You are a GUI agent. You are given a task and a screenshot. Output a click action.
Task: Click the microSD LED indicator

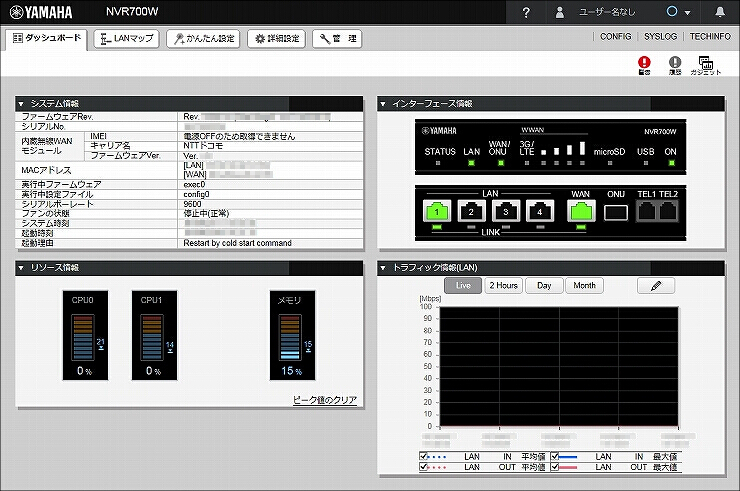tap(610, 163)
